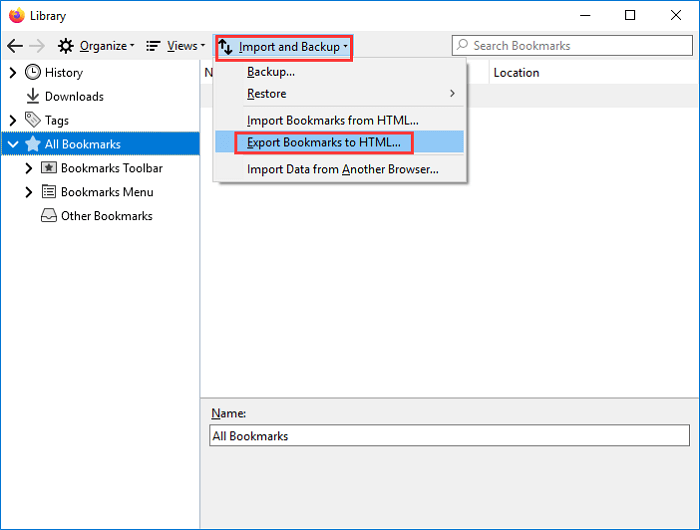Image resolution: width=700 pixels, height=530 pixels.
Task: Click the back arrow navigation icon
Action: point(15,46)
